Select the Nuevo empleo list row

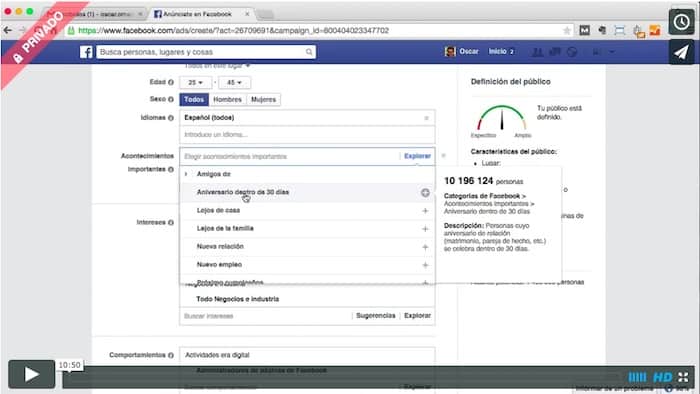[307, 265]
